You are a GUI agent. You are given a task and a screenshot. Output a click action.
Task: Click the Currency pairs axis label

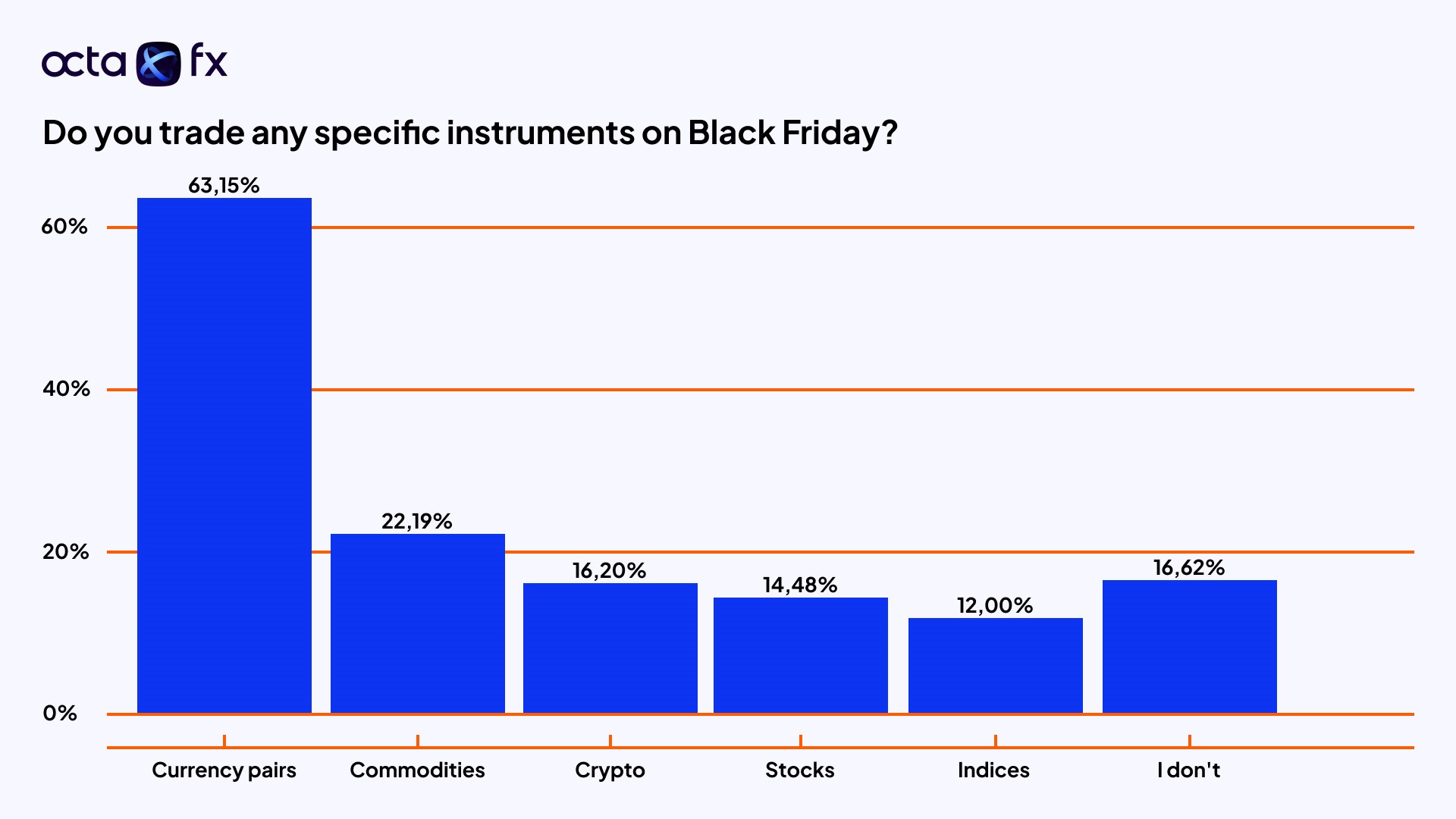(224, 770)
